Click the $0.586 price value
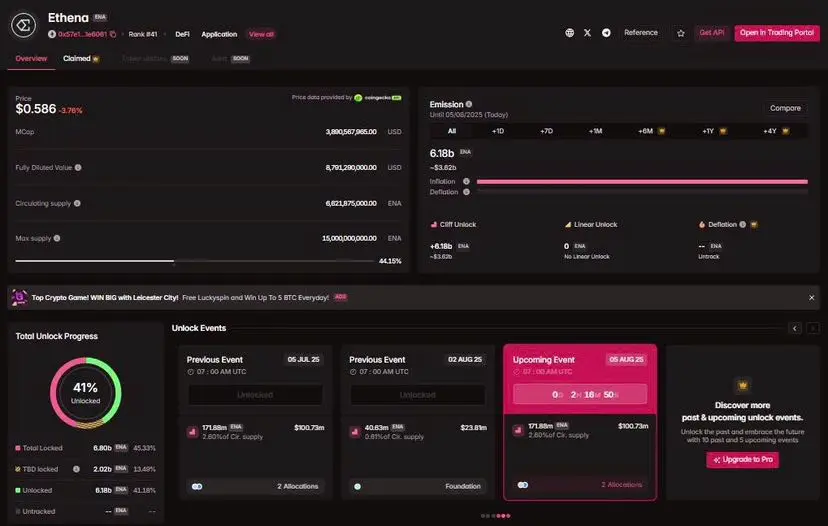This screenshot has width=828, height=526. (x=36, y=109)
